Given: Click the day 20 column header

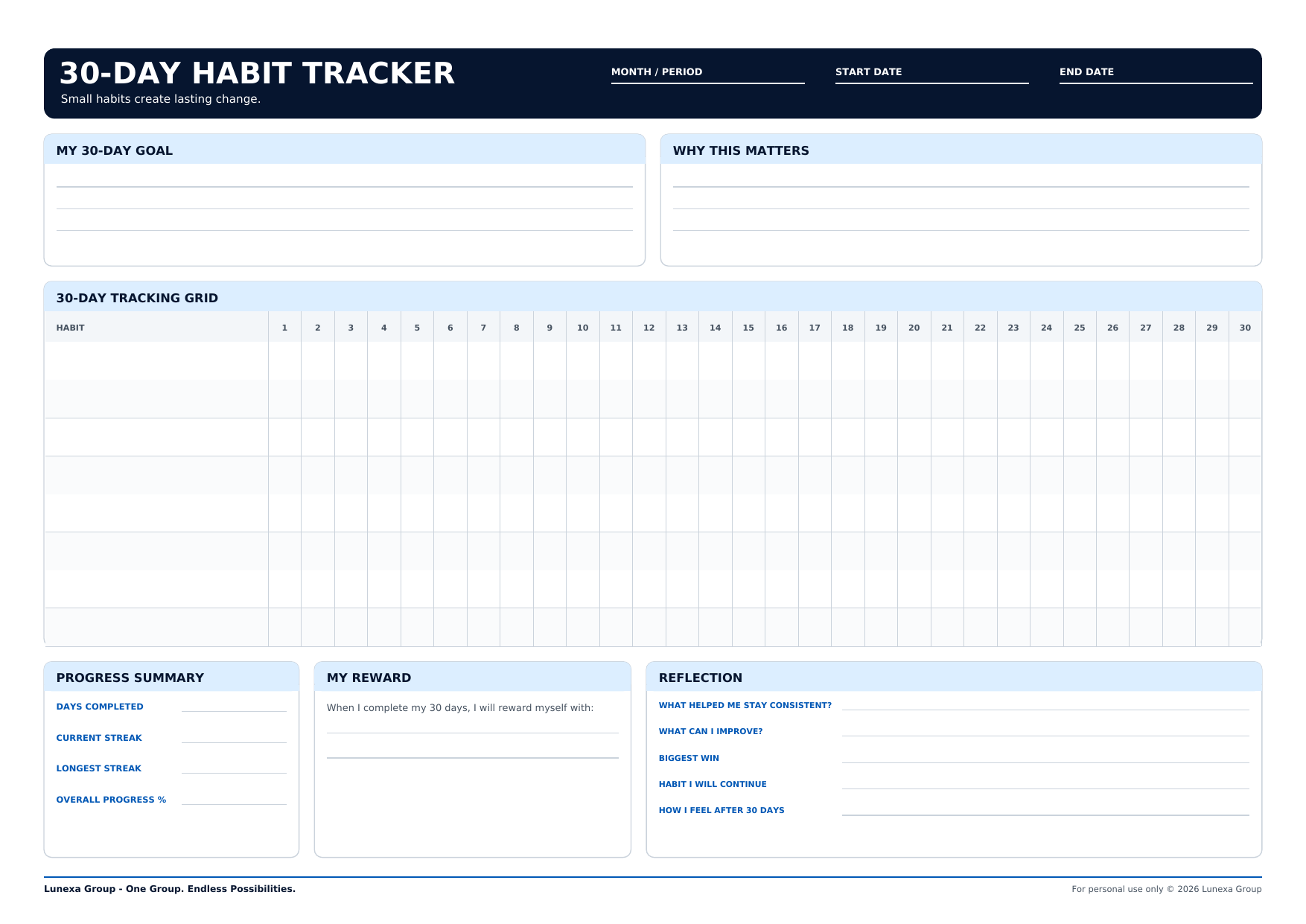Looking at the screenshot, I should 914,328.
